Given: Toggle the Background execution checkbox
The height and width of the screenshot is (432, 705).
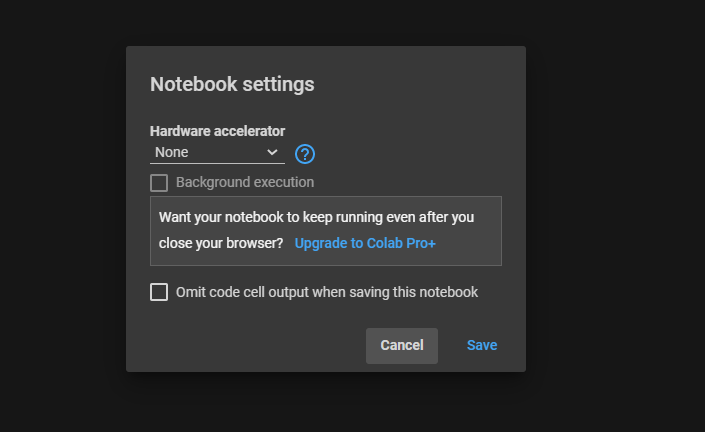Looking at the screenshot, I should pyautogui.click(x=159, y=183).
